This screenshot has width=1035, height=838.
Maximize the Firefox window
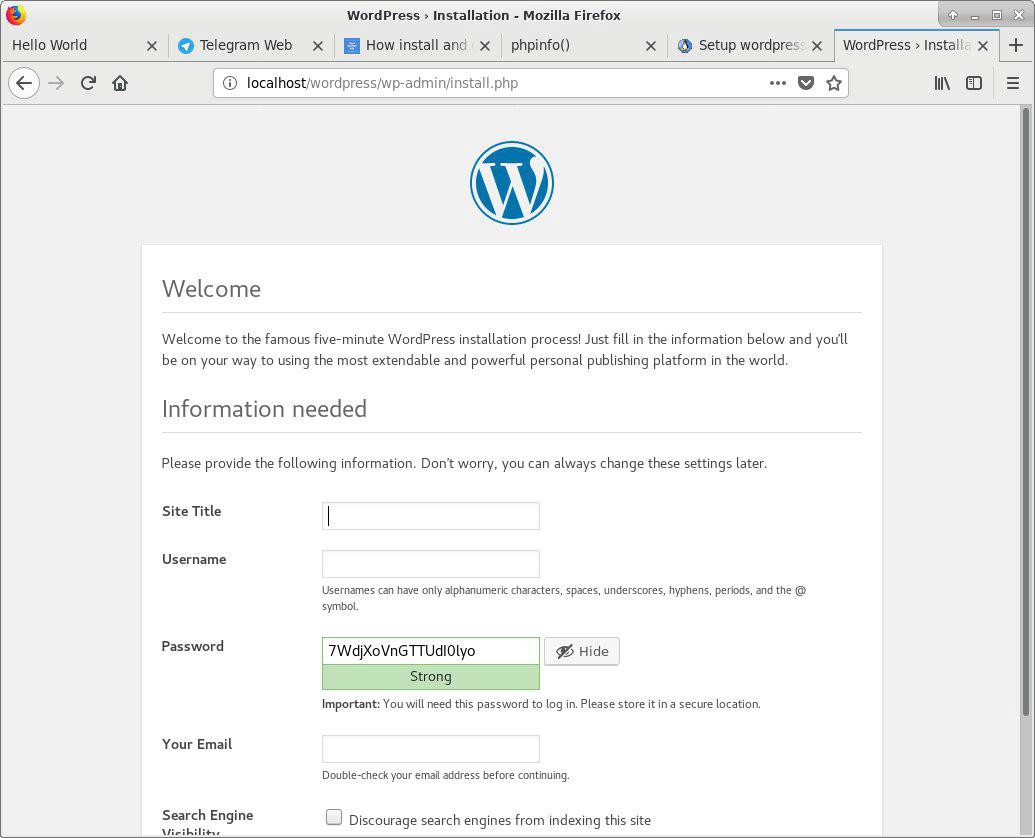click(997, 15)
